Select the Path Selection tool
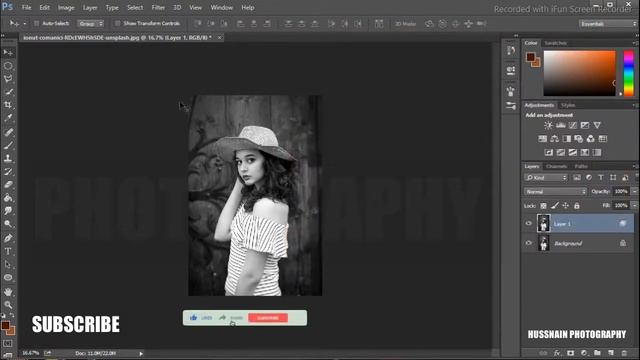 pos(8,264)
